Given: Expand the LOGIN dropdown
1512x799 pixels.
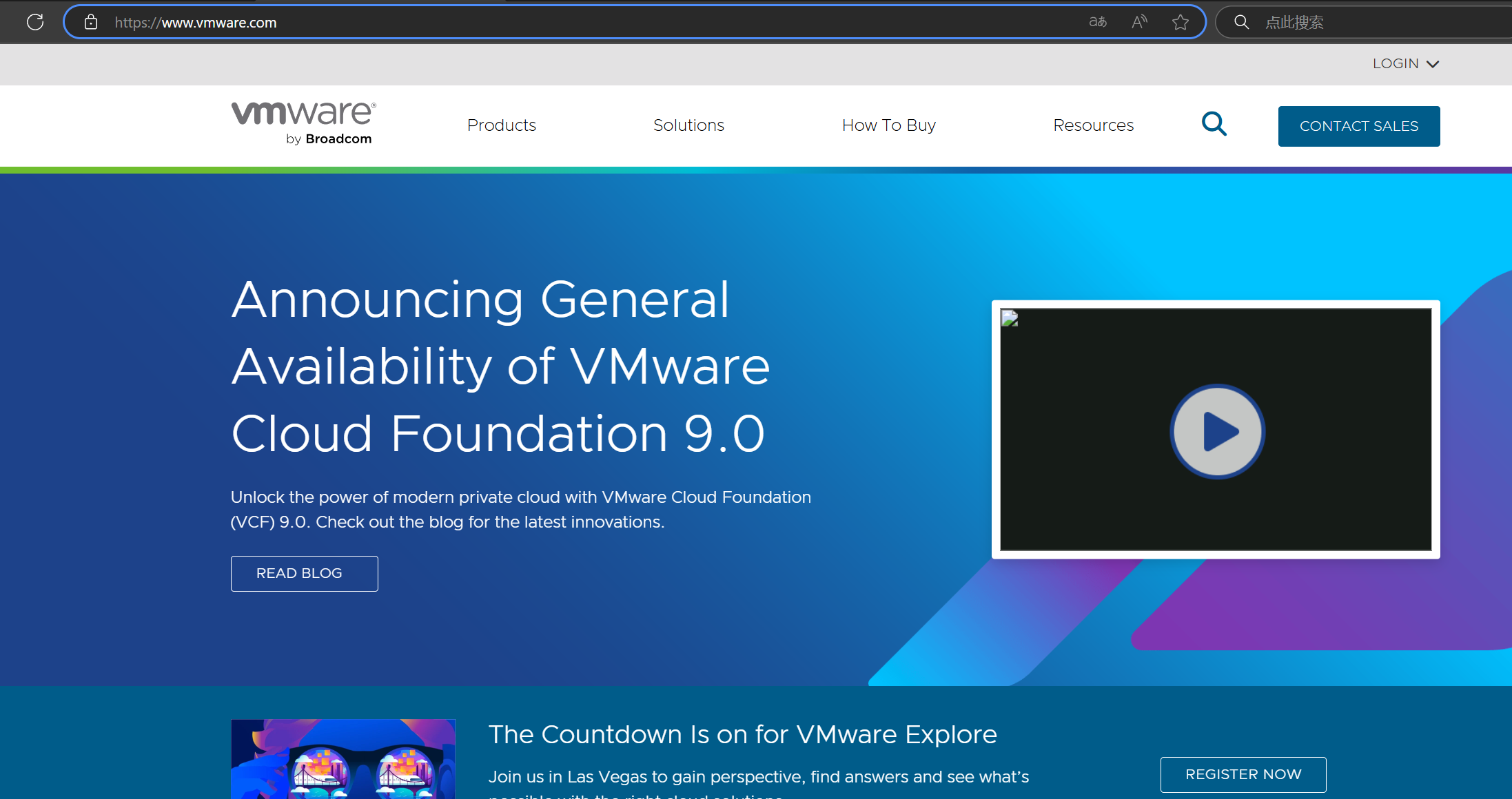Looking at the screenshot, I should coord(1406,63).
